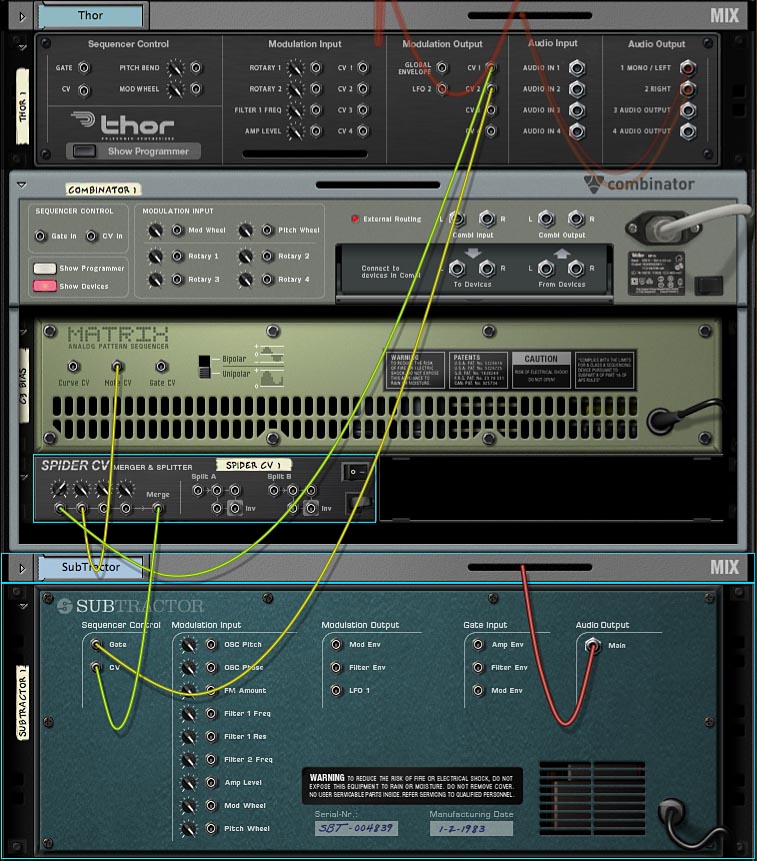This screenshot has height=861, width=757.
Task: Collapse the Combinator device fold arrow
Action: [x=22, y=185]
